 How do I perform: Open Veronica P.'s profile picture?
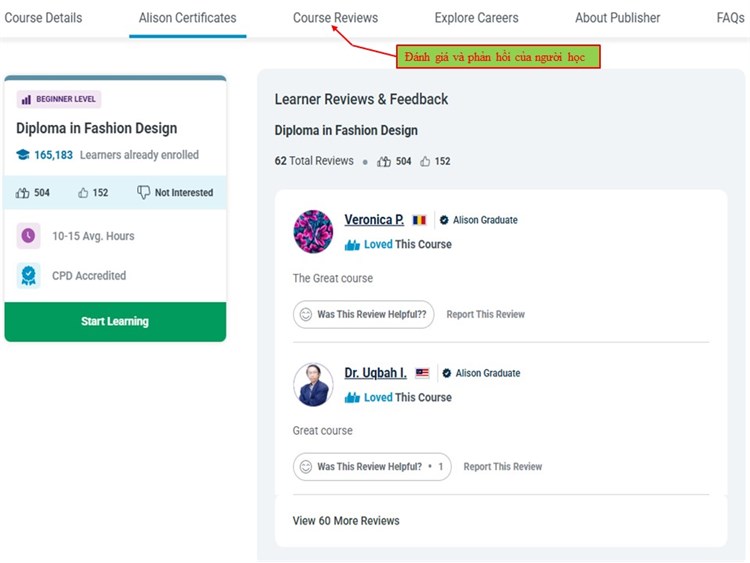click(313, 232)
